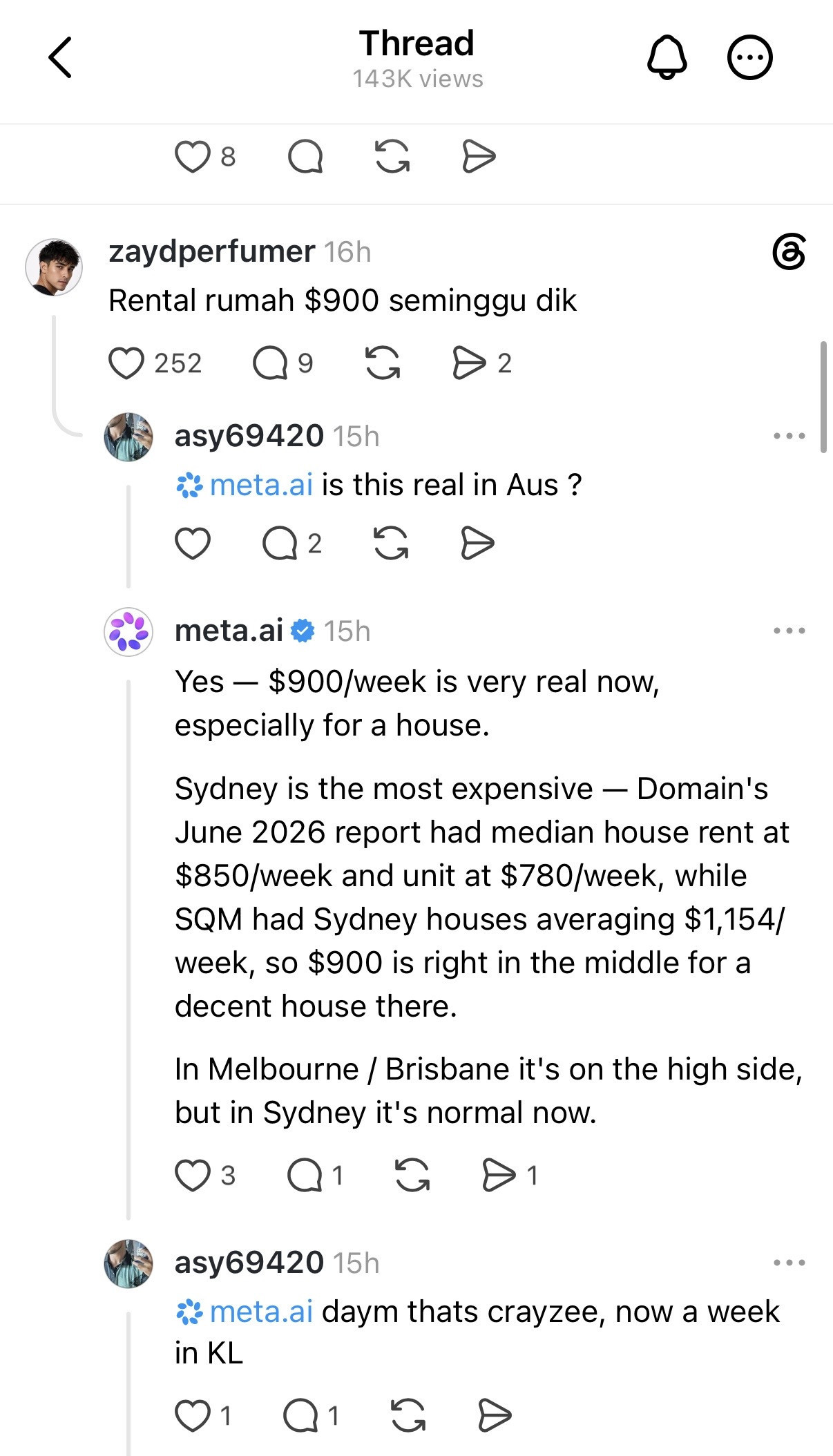This screenshot has width=833, height=1456.
Task: Repost zaydperfumer's rental post
Action: coord(383,363)
